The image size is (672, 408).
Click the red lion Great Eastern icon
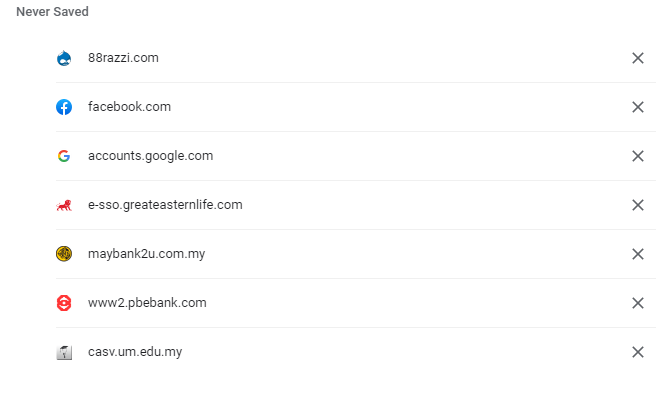coord(64,205)
